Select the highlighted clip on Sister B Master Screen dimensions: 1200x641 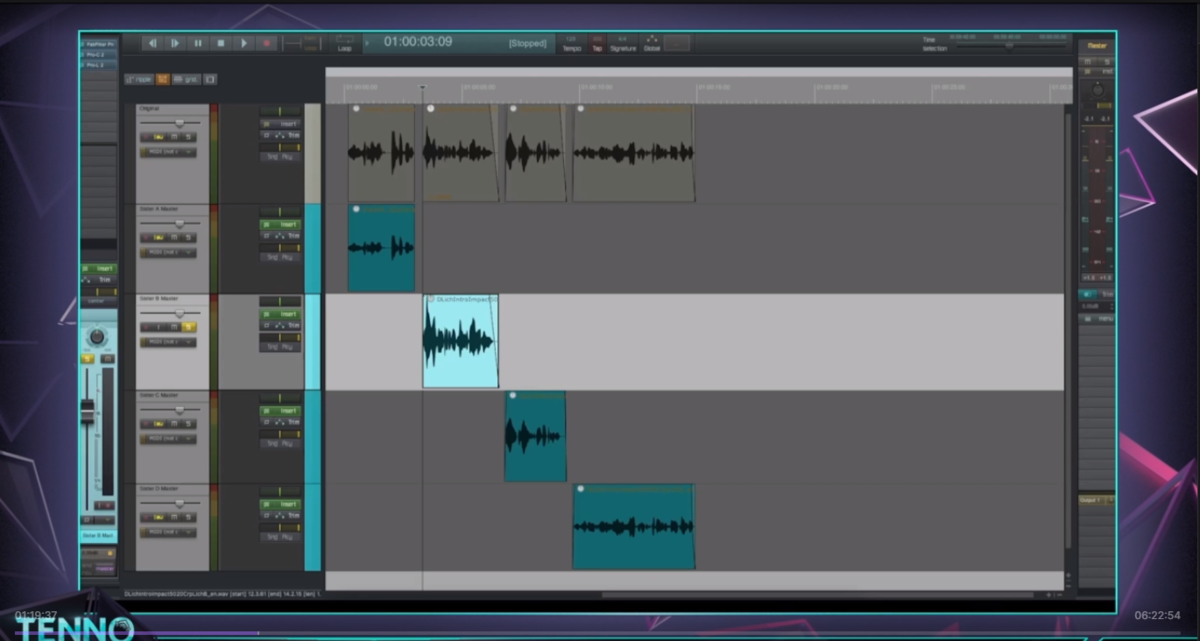(x=460, y=341)
